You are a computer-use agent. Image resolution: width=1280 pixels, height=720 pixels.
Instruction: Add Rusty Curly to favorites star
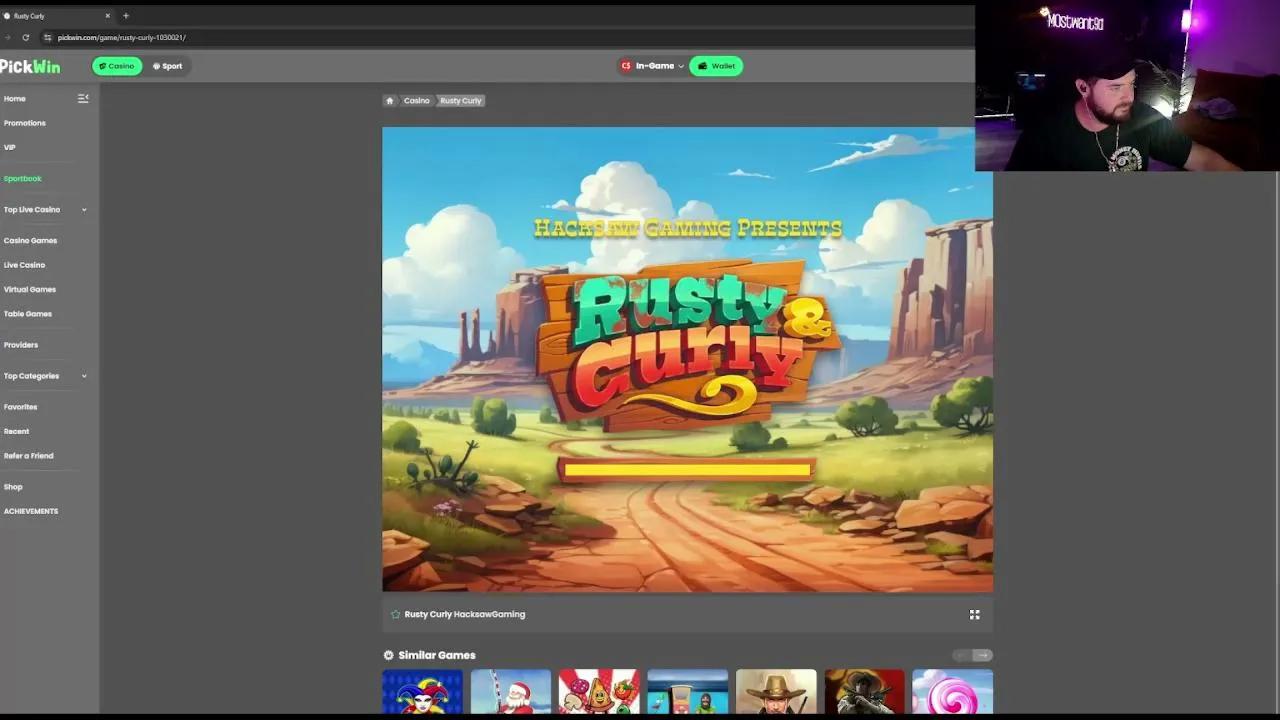click(x=395, y=614)
